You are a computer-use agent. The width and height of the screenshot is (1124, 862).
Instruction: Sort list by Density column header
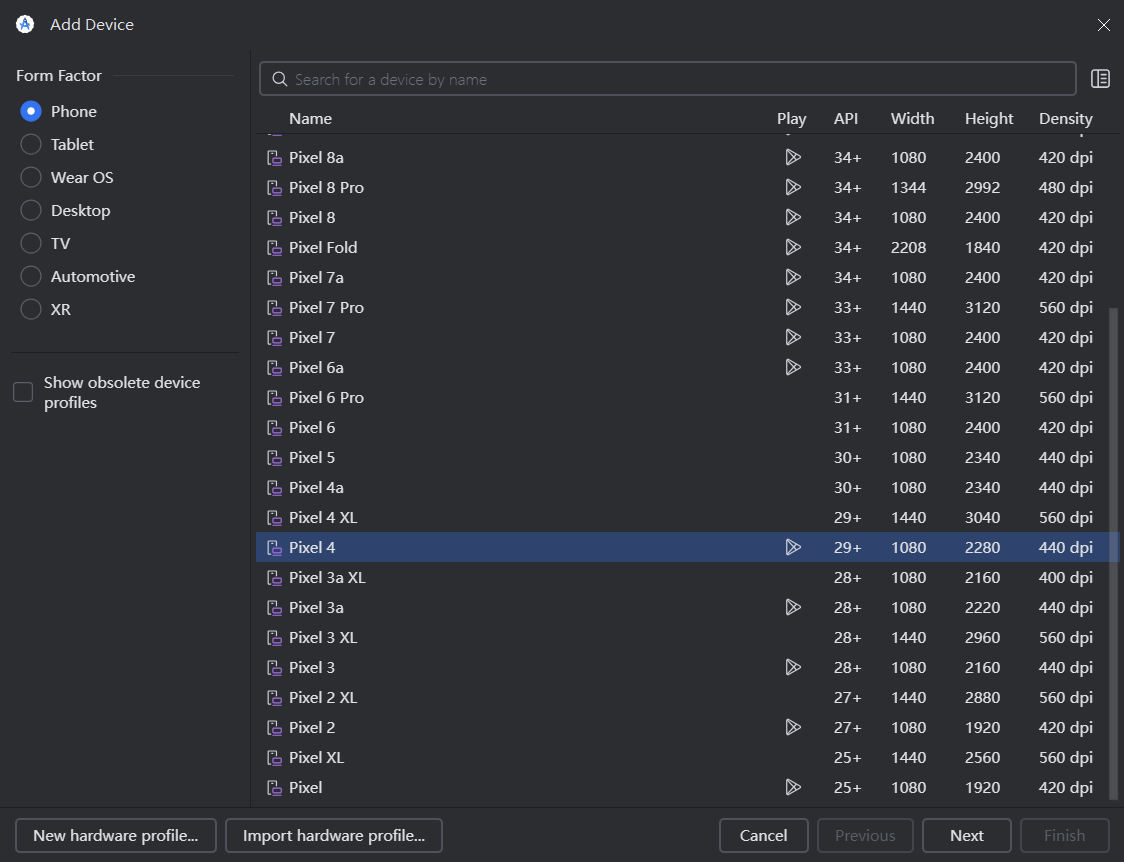(x=1065, y=118)
